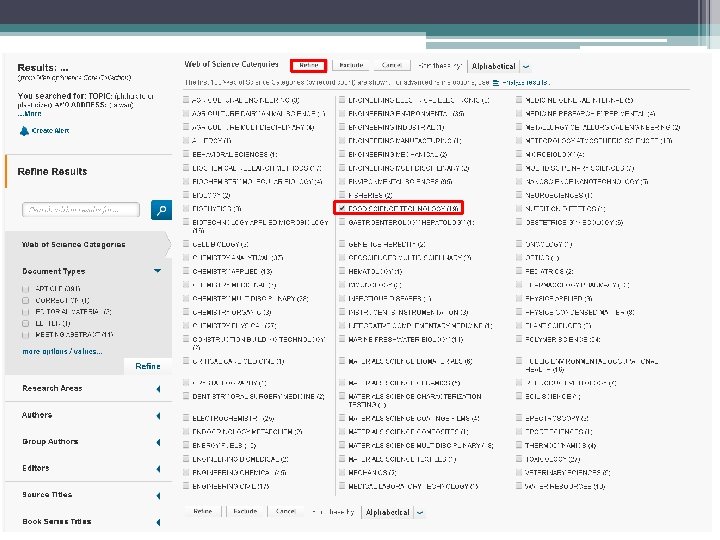Open the top Alphabetical sort dropdown
Screen dimensions: 720x540
pos(500,67)
